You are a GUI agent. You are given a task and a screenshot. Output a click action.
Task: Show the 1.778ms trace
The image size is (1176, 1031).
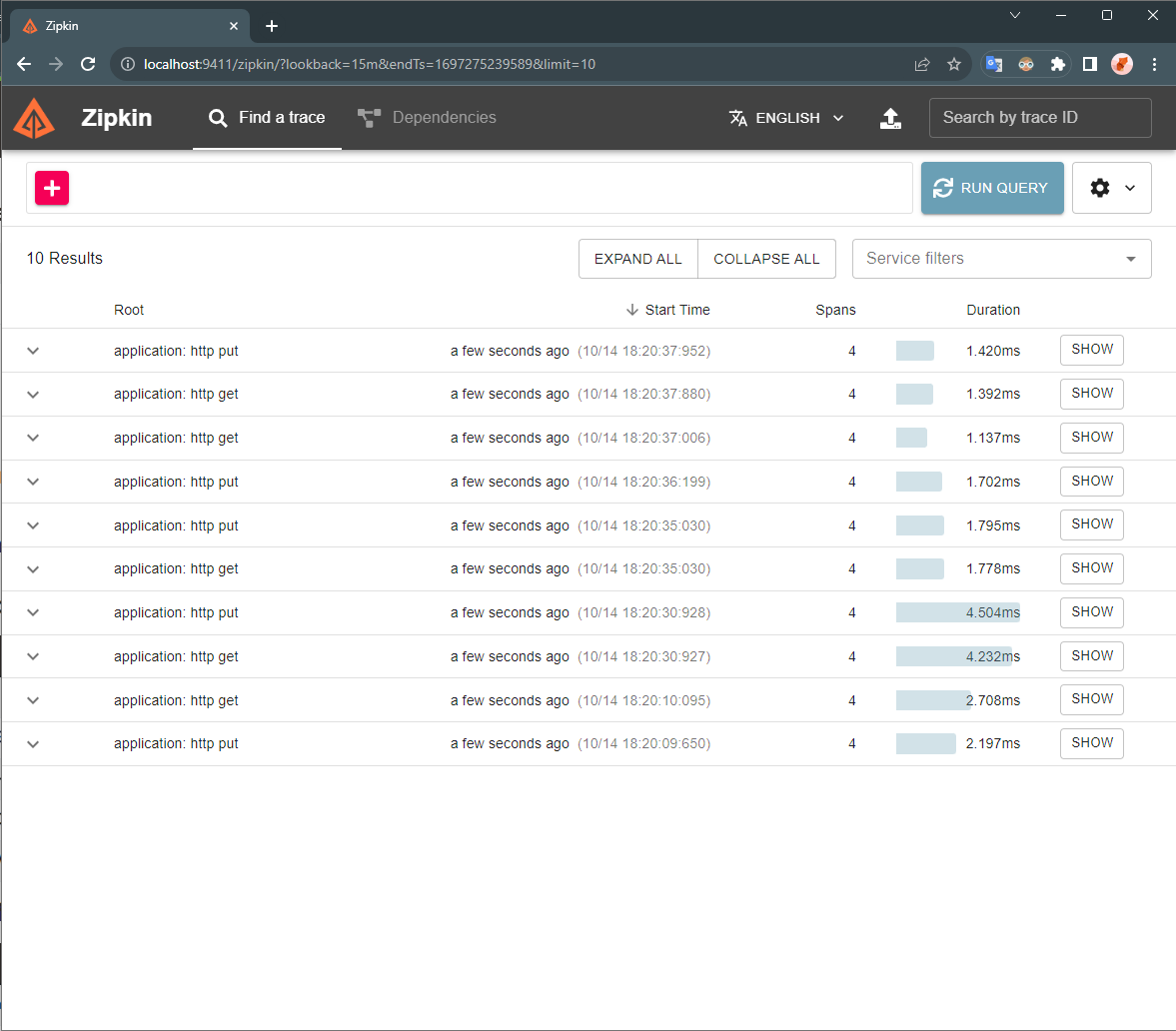point(1091,568)
